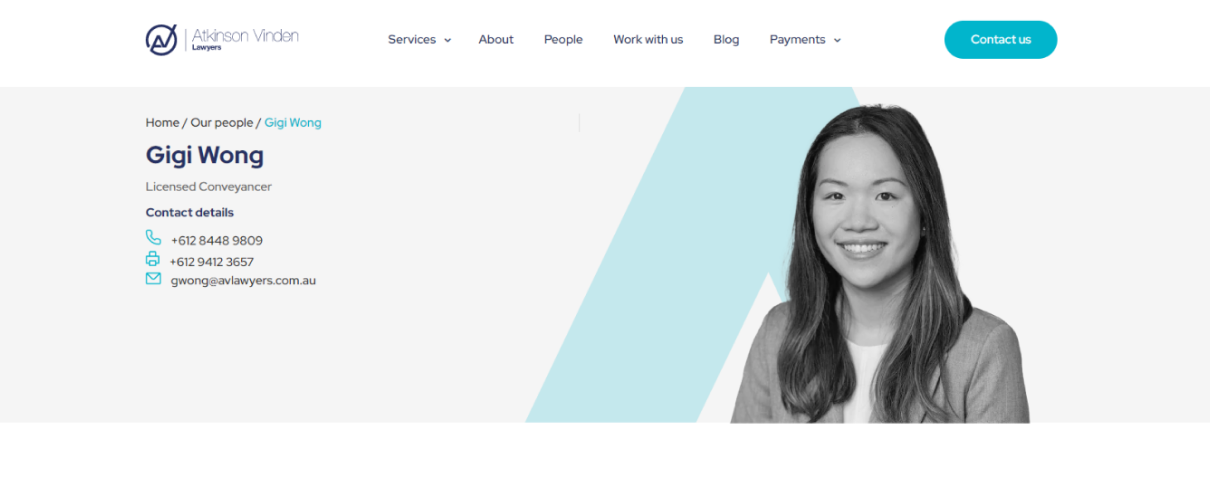Expand the Payments dropdown chevron
Image resolution: width=1210 pixels, height=481 pixels.
pos(837,40)
